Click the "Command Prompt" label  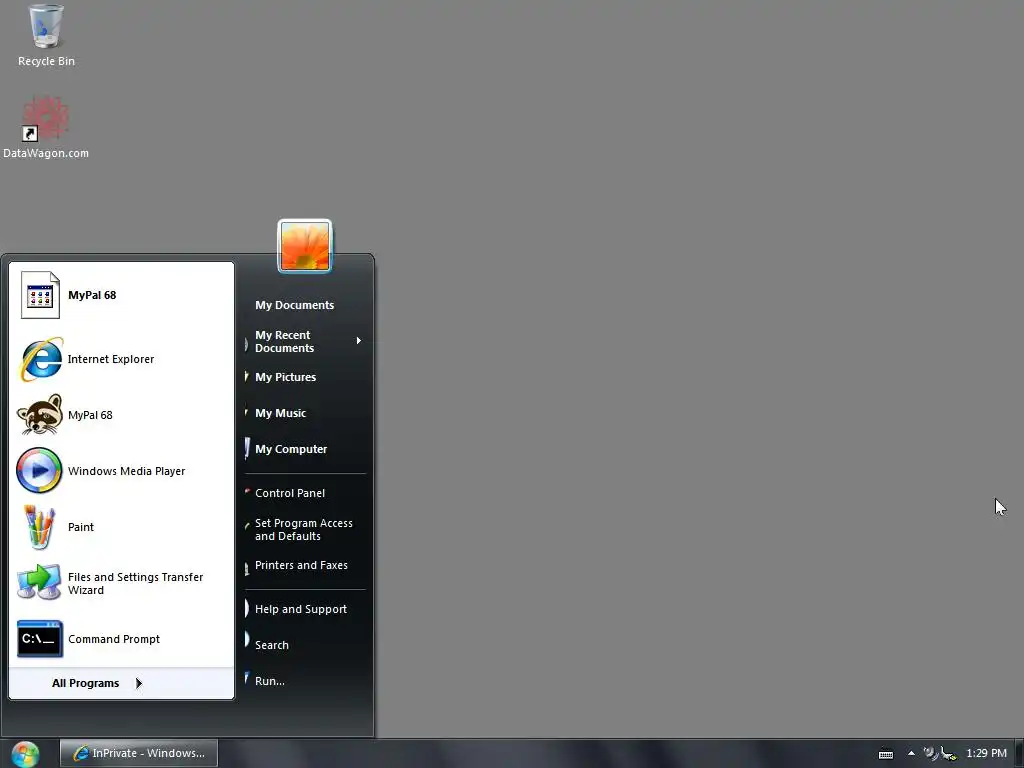114,639
